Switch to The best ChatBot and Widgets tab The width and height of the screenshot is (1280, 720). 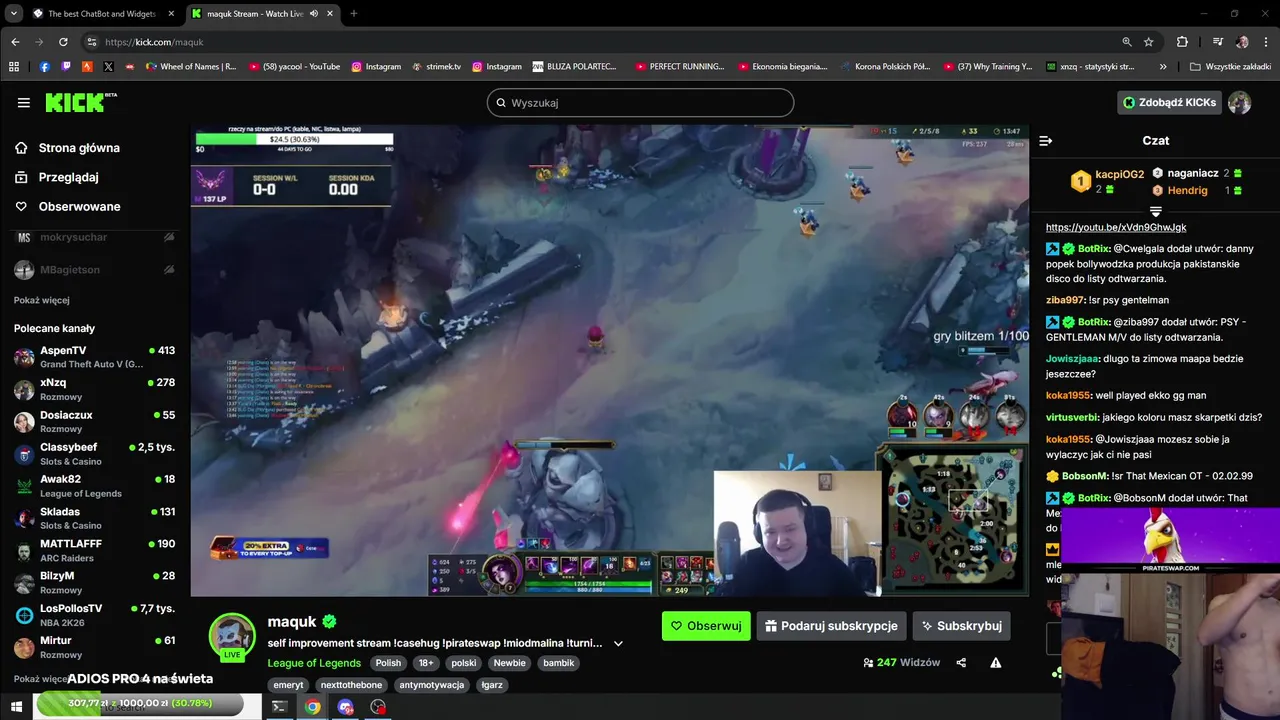point(102,14)
